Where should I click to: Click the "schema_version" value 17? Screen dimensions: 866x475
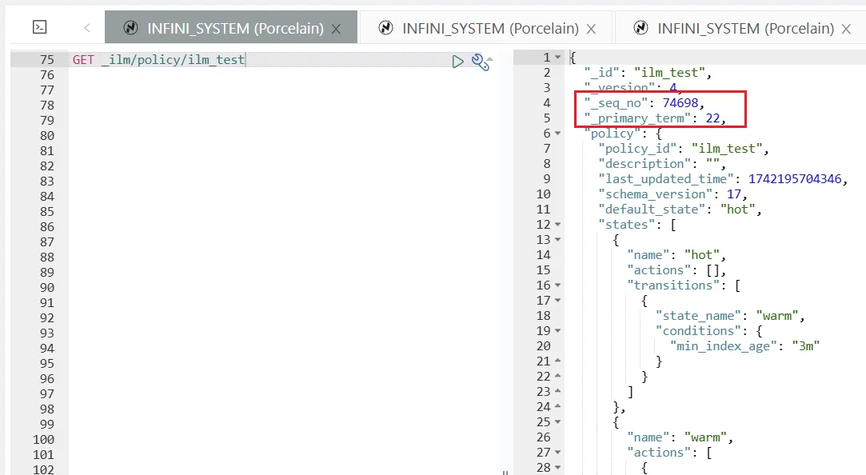pos(733,194)
